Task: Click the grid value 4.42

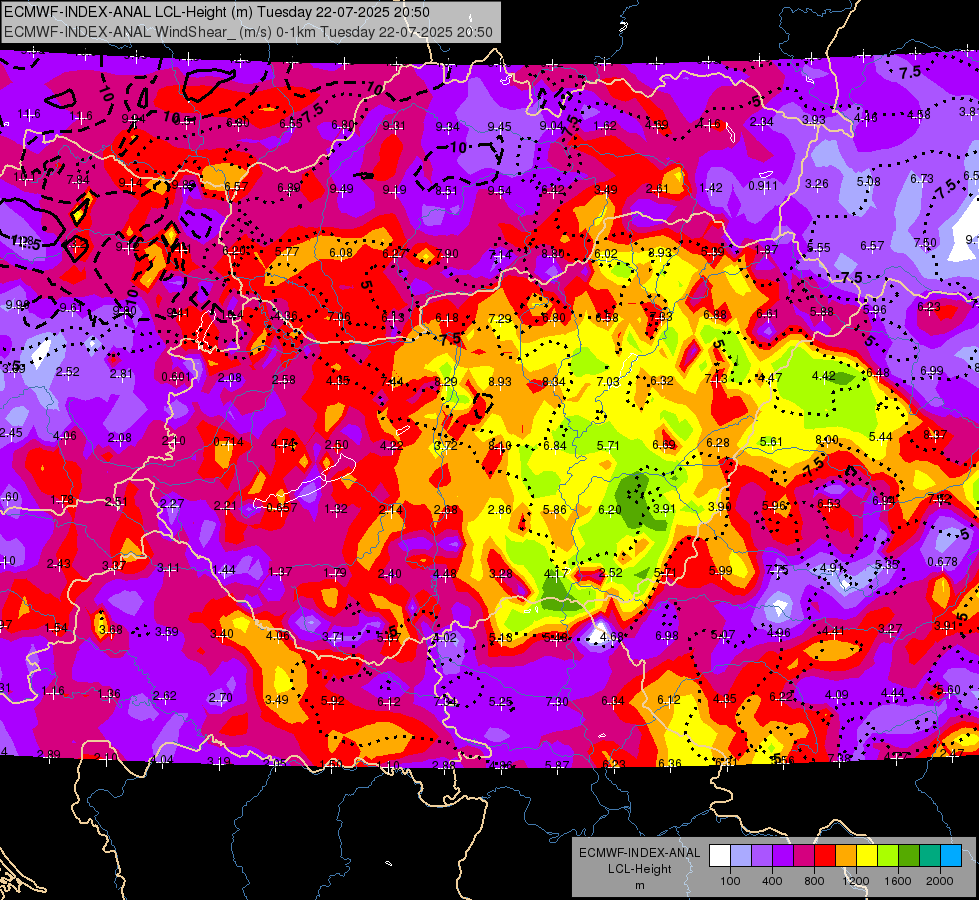Action: click(x=824, y=375)
